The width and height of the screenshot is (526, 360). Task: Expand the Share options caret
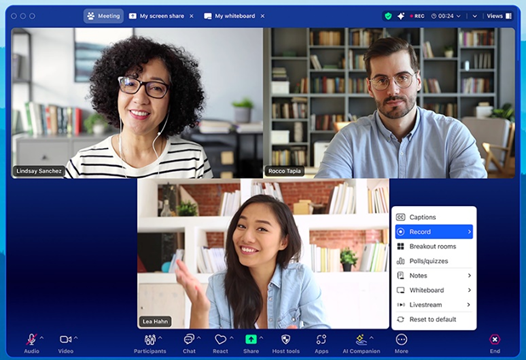(261, 338)
